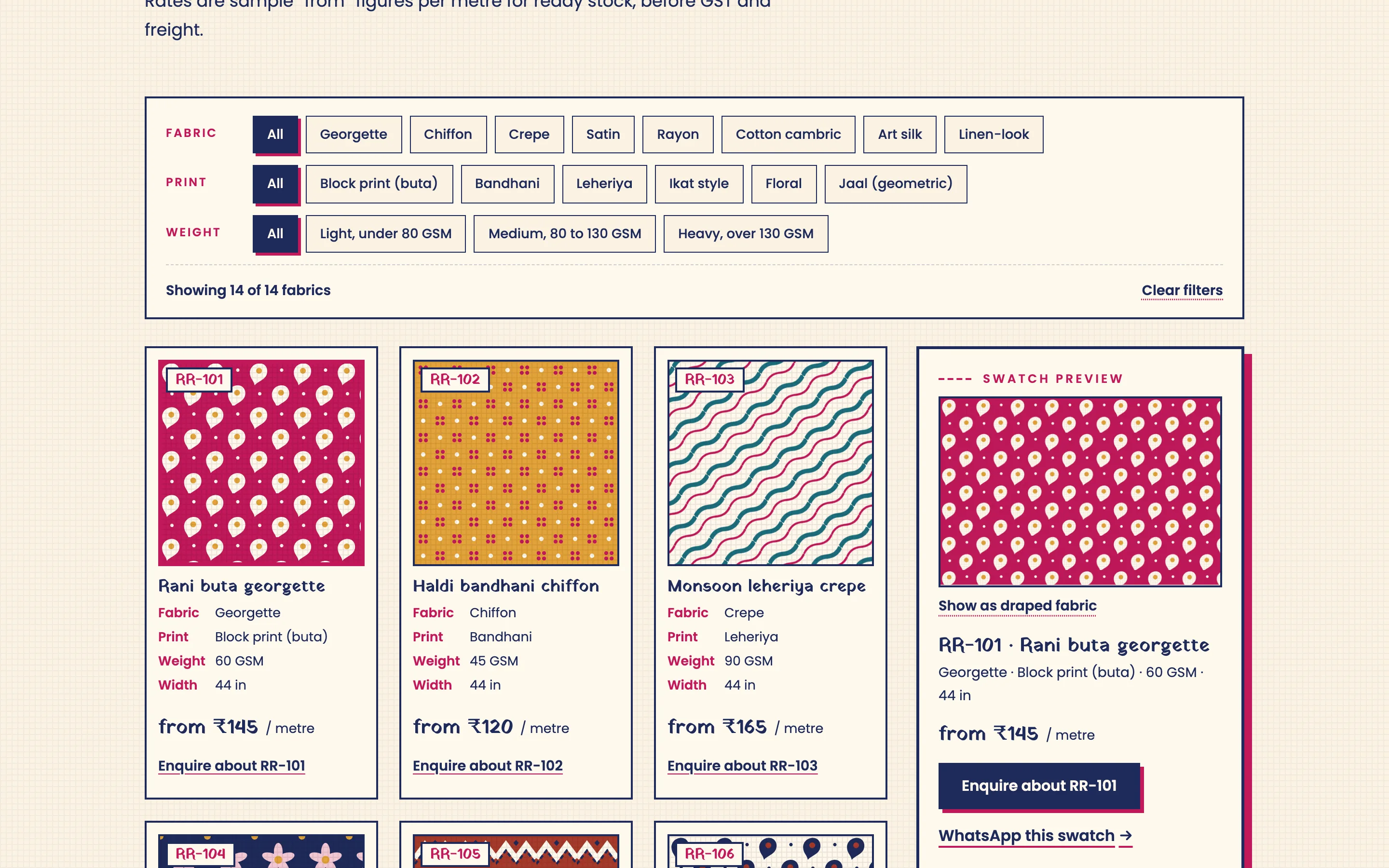The width and height of the screenshot is (1389, 868).
Task: Open the RR-106 swatch thumbnail
Action: coord(770,851)
